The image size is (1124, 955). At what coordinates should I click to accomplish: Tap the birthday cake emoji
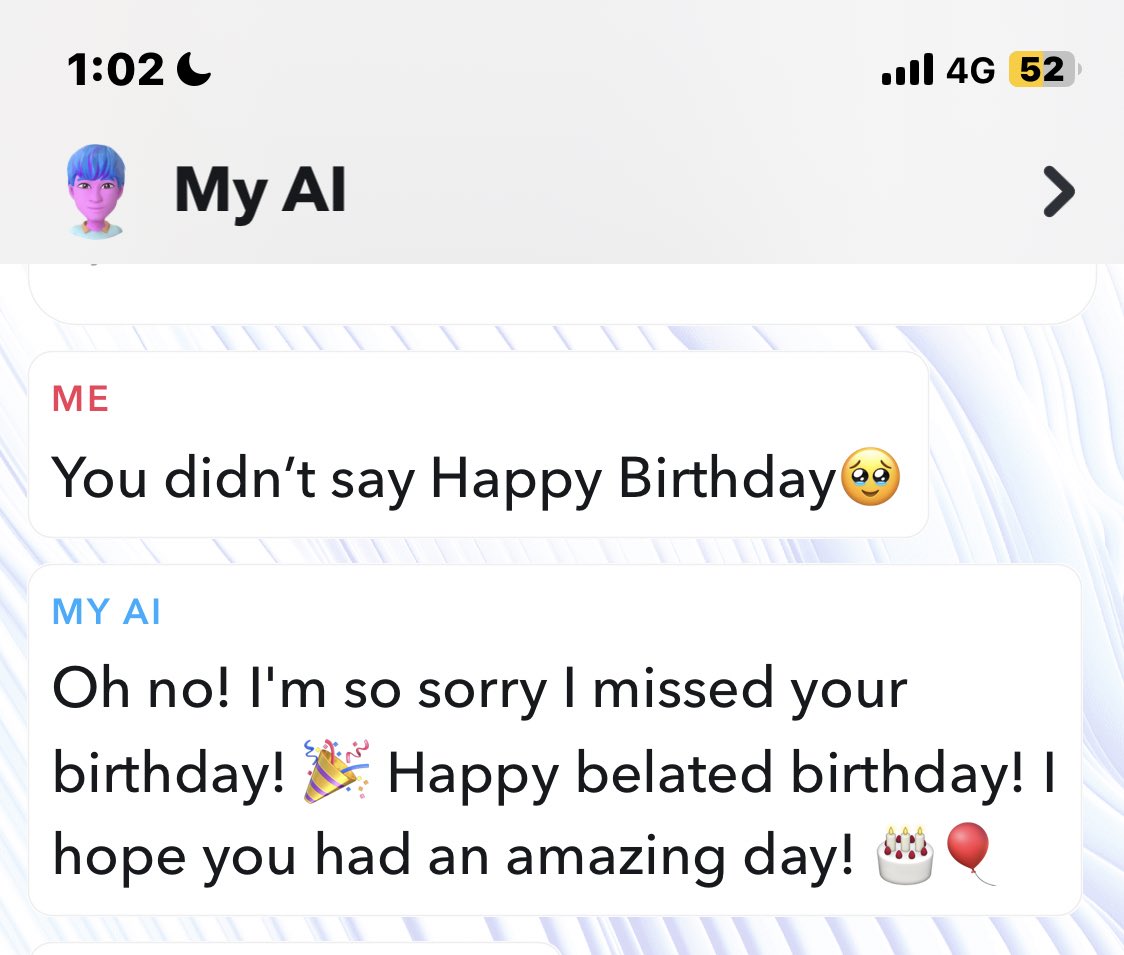pyautogui.click(x=905, y=855)
